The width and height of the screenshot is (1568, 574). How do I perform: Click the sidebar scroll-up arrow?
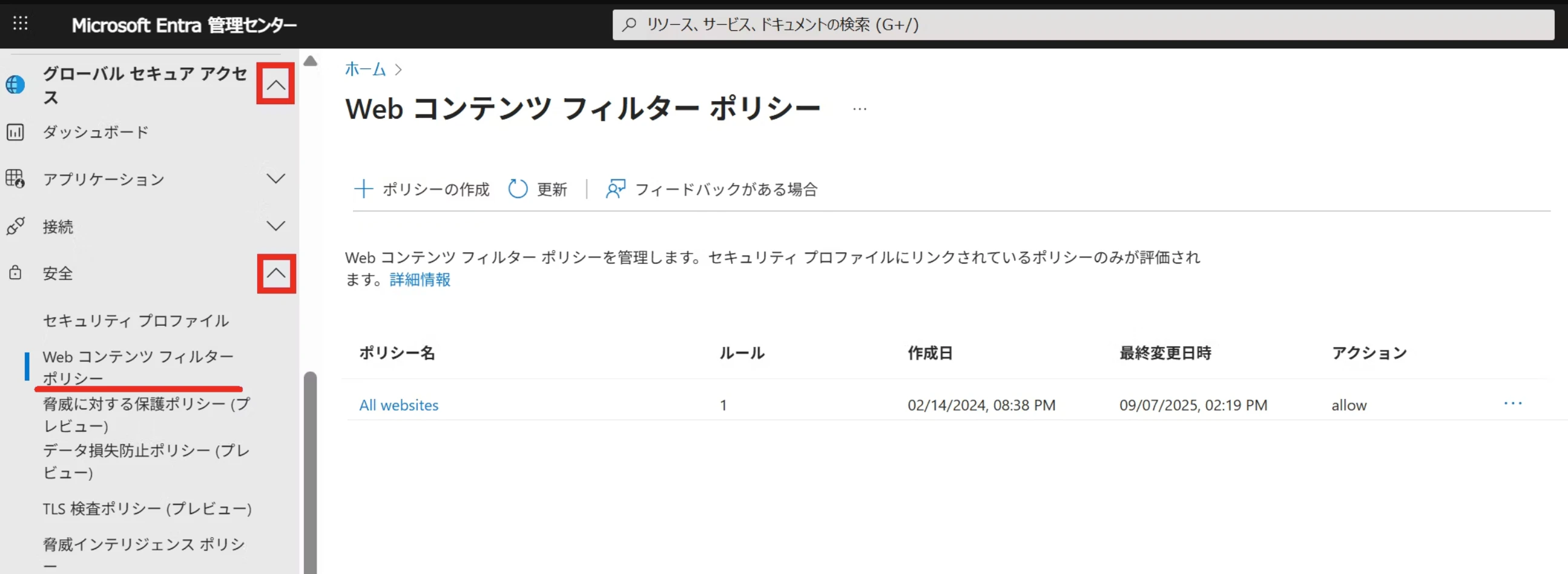point(311,61)
